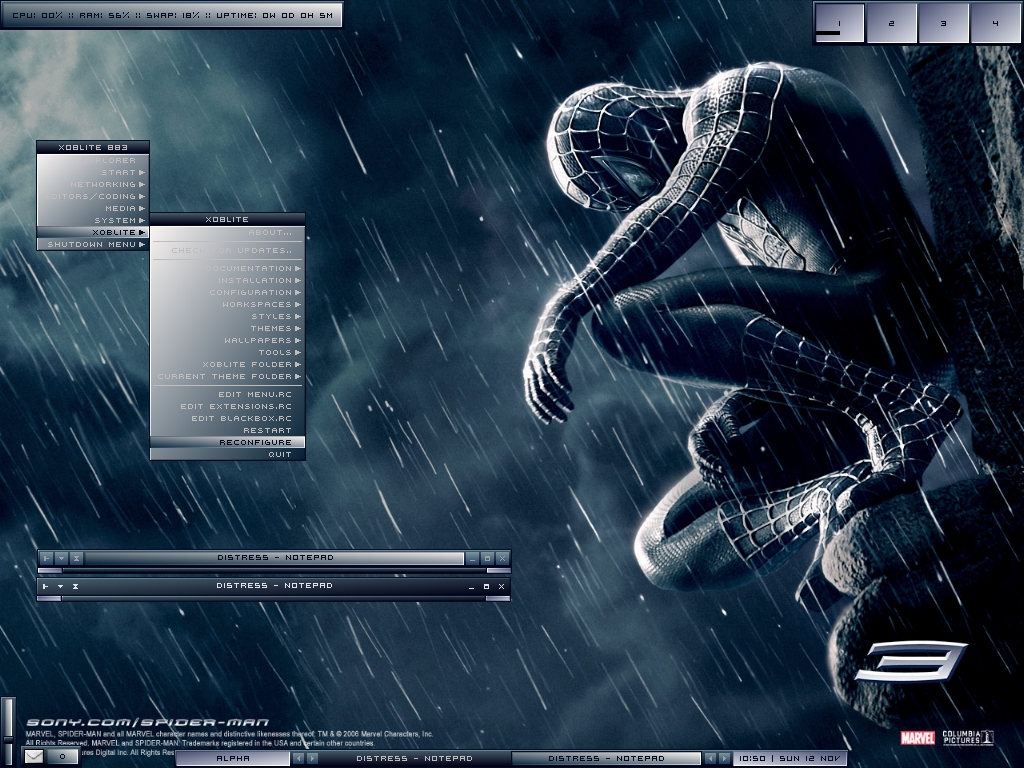
Task: Click the down-arrow button on the upper Notepad window
Action: [x=61, y=558]
